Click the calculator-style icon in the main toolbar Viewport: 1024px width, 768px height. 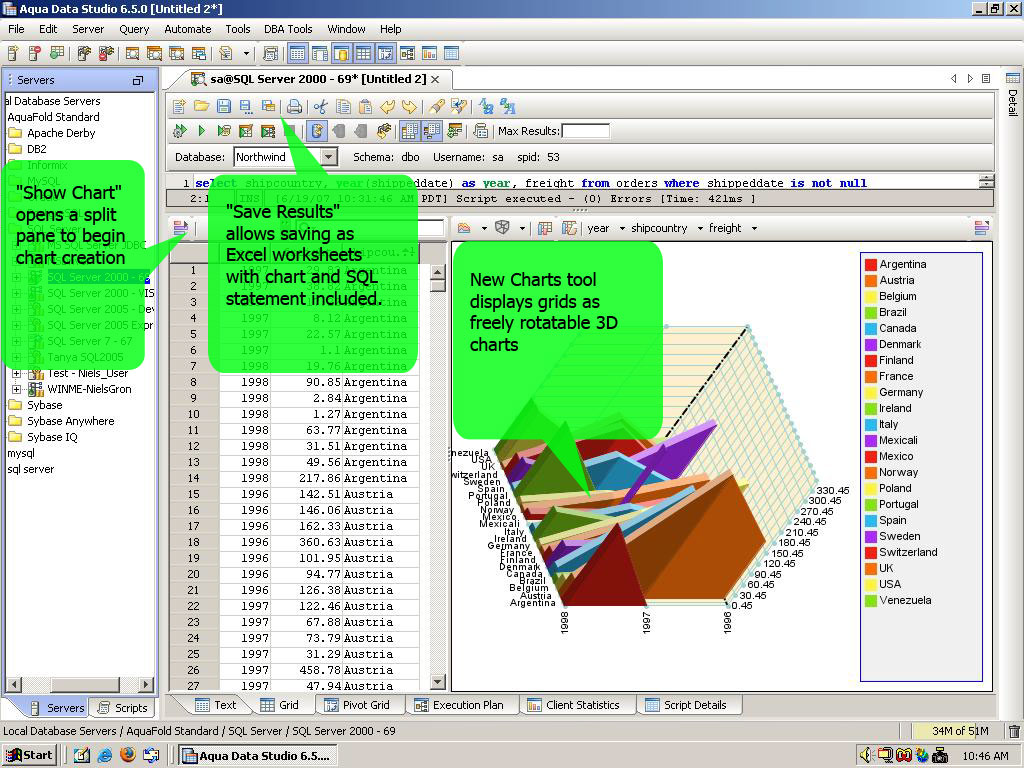tap(270, 54)
